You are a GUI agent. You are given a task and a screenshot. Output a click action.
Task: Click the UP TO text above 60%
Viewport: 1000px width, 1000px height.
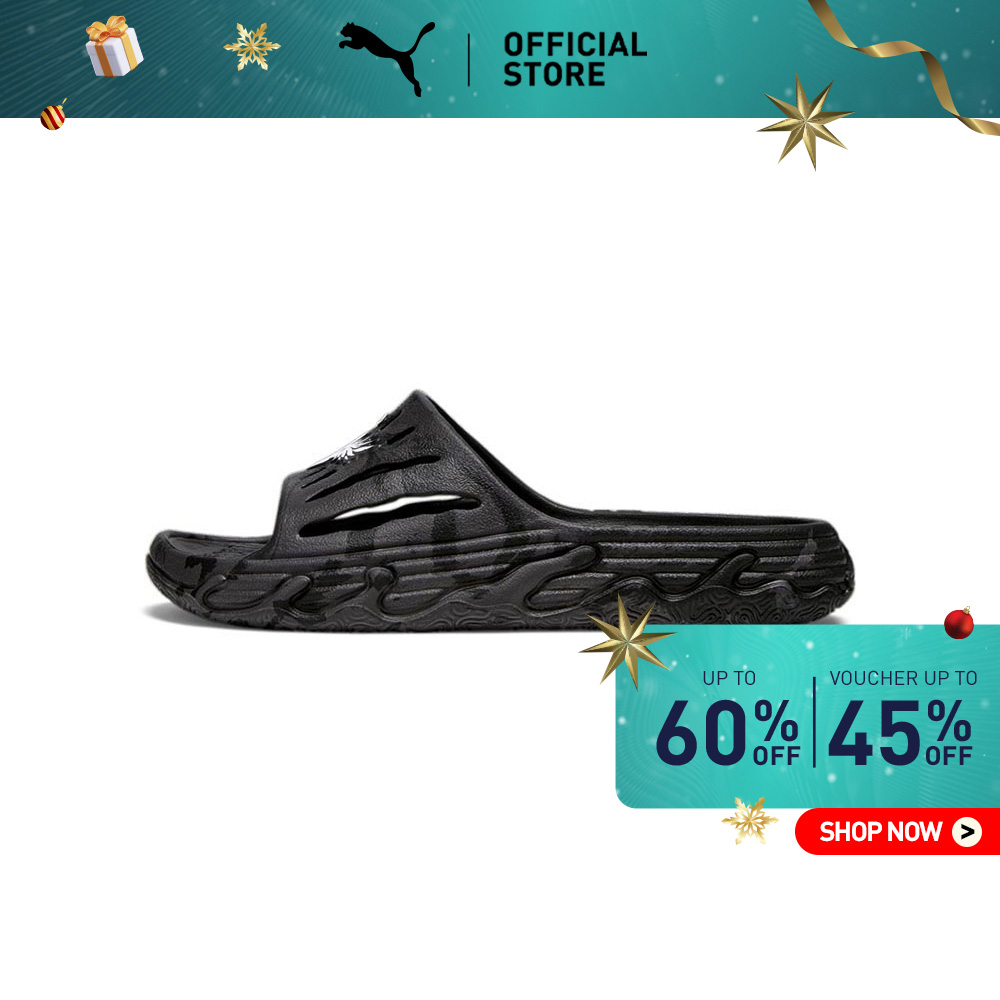[x=729, y=678]
